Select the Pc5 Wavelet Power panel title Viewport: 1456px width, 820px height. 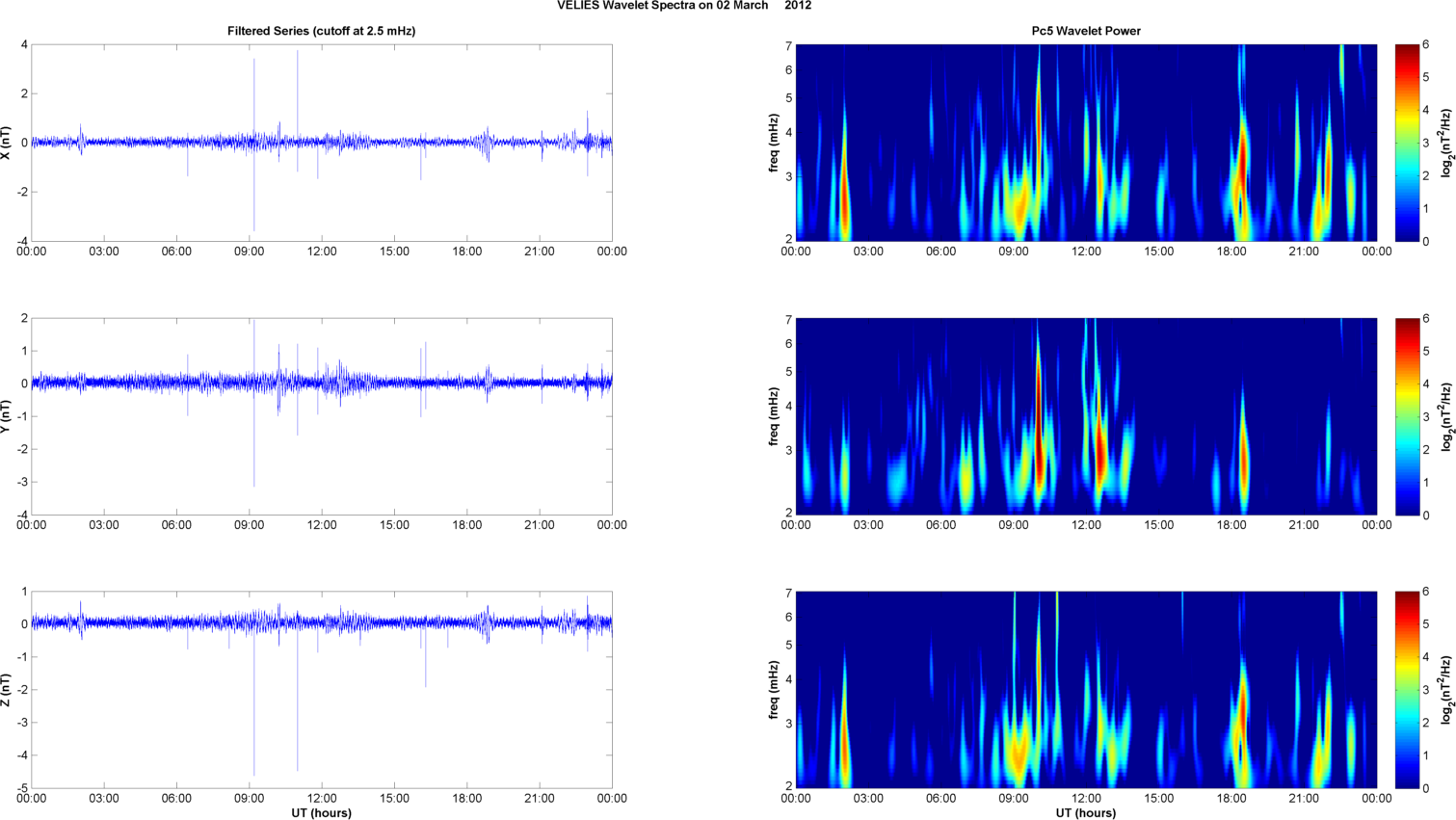coord(1086,31)
